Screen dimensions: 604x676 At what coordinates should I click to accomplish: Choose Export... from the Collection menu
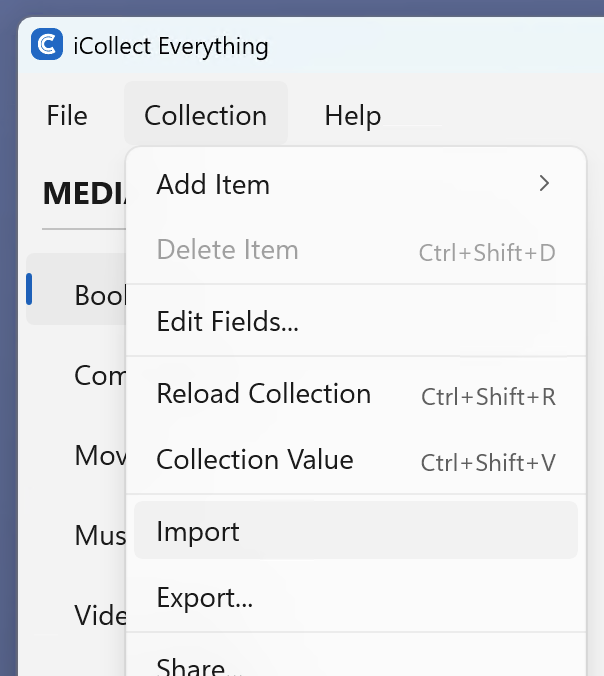click(x=204, y=598)
